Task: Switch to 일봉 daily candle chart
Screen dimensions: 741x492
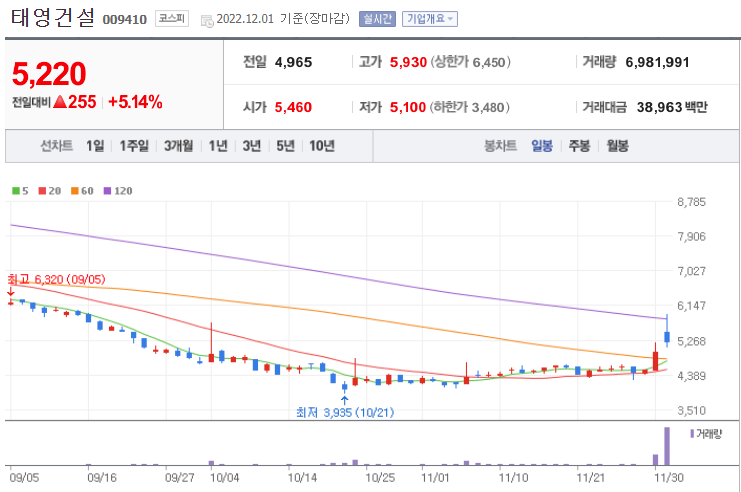Action: coord(542,146)
